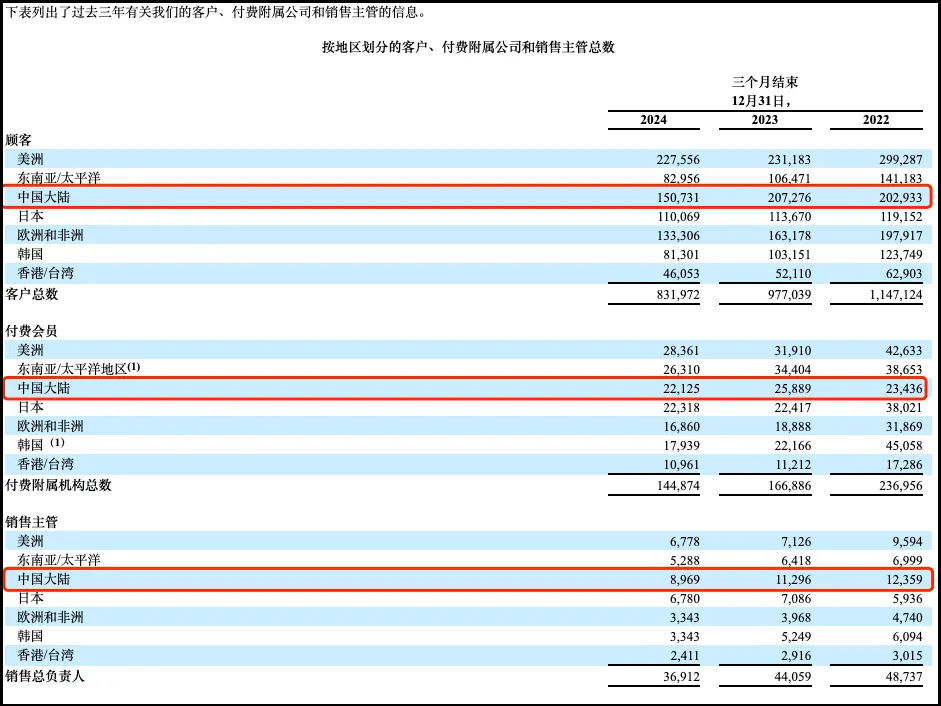Click value 3,968
Viewport: 941px width, 706px height.
tap(796, 618)
